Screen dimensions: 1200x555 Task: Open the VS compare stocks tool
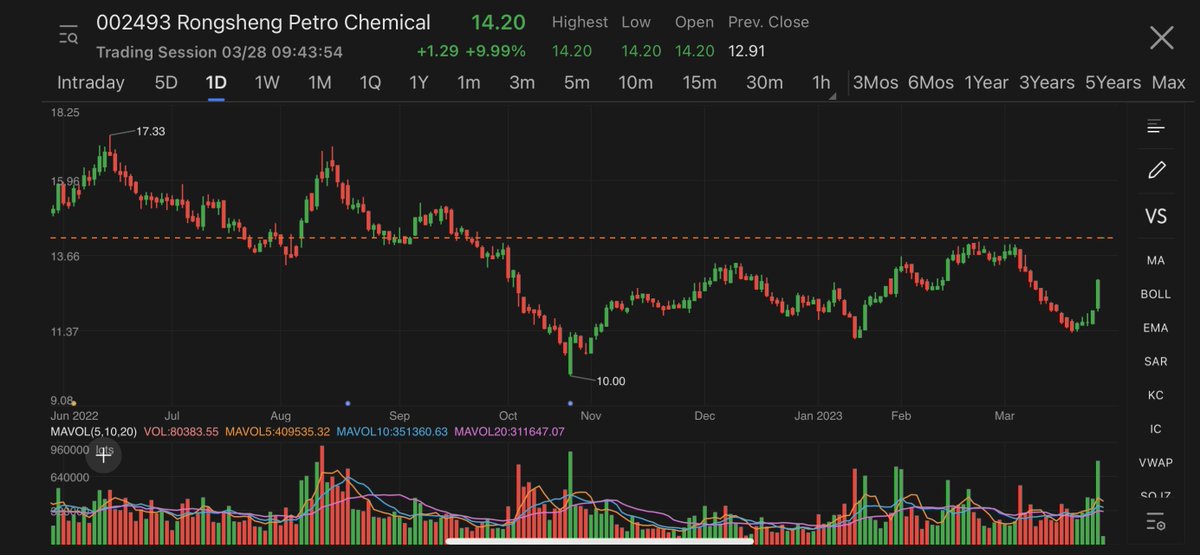coord(1156,216)
